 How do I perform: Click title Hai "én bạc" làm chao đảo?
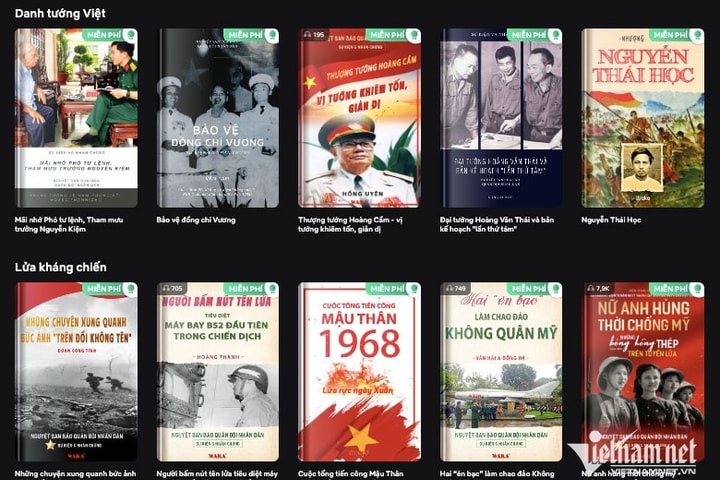(x=497, y=474)
